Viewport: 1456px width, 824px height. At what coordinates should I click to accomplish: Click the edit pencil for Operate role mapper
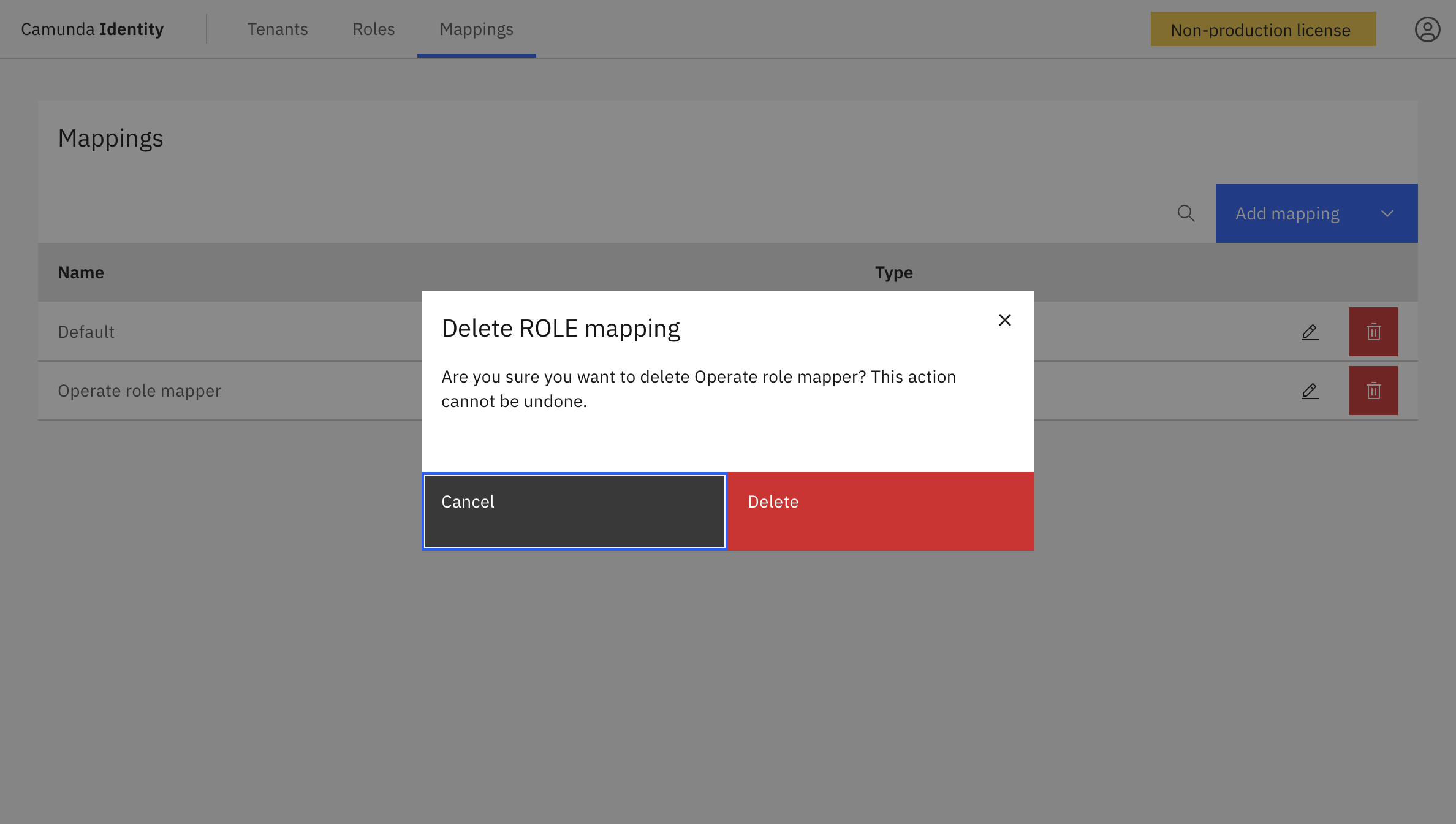[1310, 391]
